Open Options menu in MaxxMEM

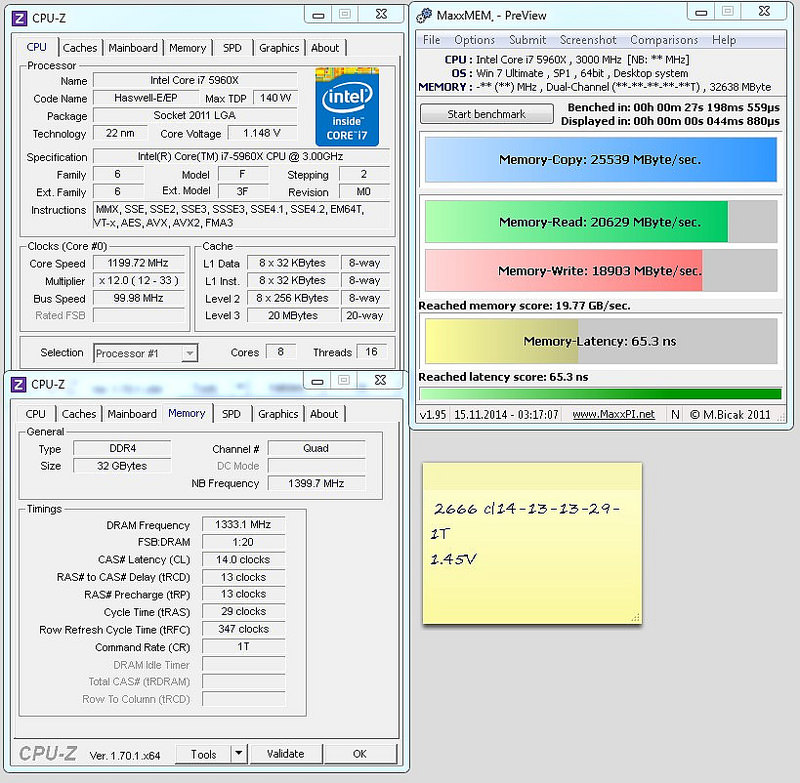coord(474,40)
